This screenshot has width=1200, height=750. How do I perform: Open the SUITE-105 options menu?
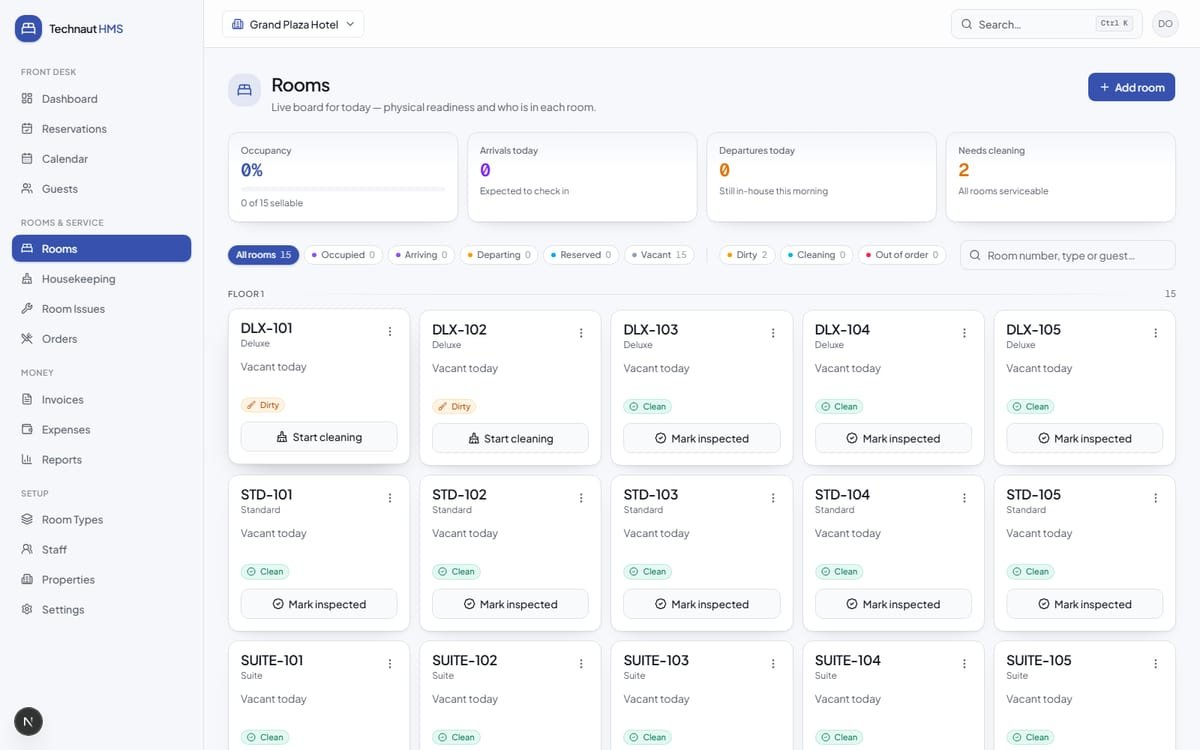coord(1156,664)
